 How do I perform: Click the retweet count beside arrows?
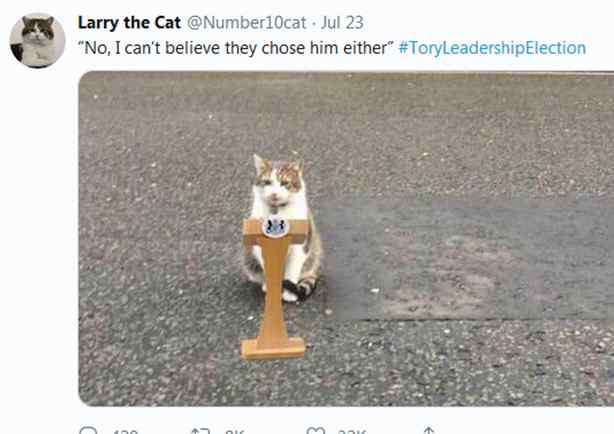pyautogui.click(x=234, y=432)
